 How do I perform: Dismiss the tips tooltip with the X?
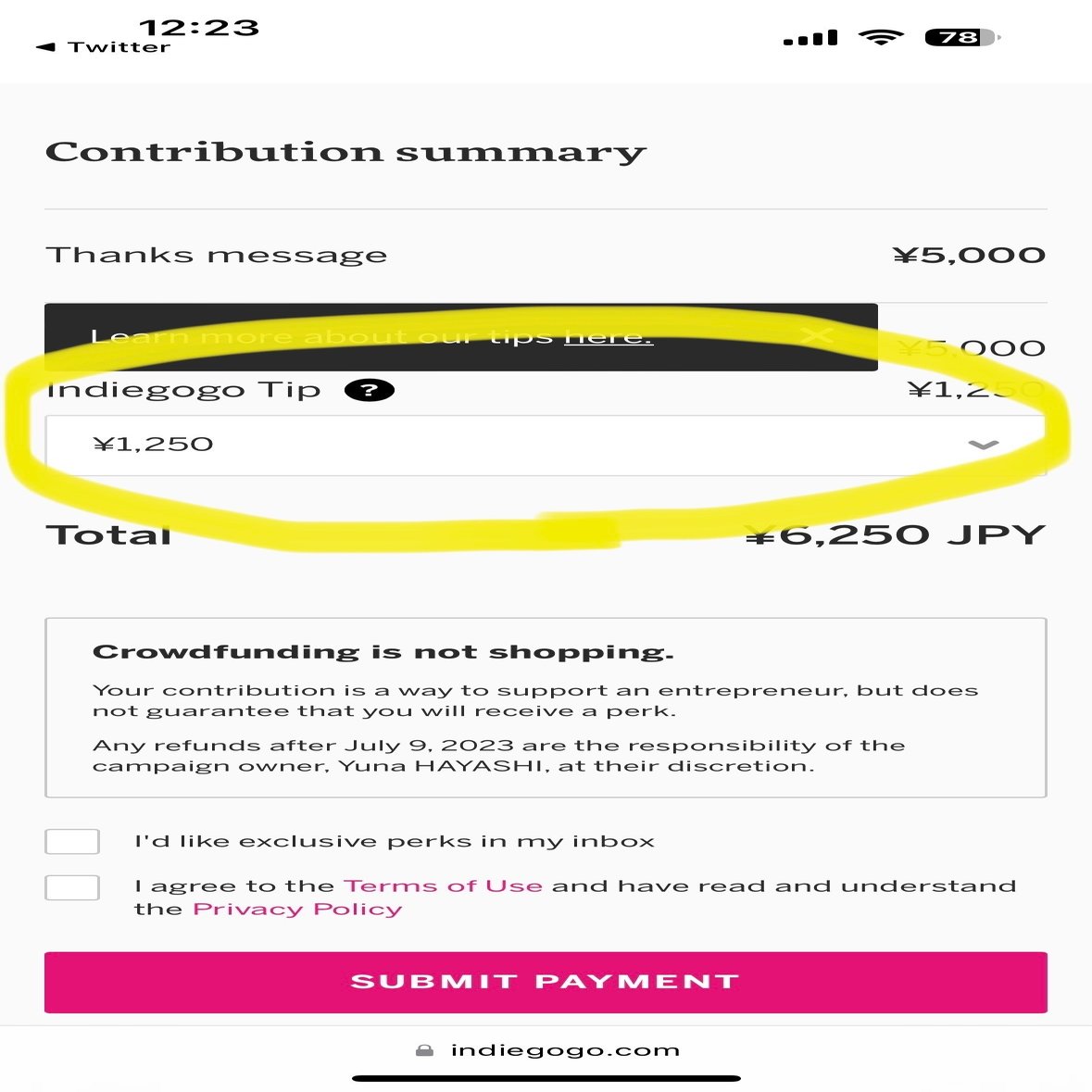(x=816, y=335)
